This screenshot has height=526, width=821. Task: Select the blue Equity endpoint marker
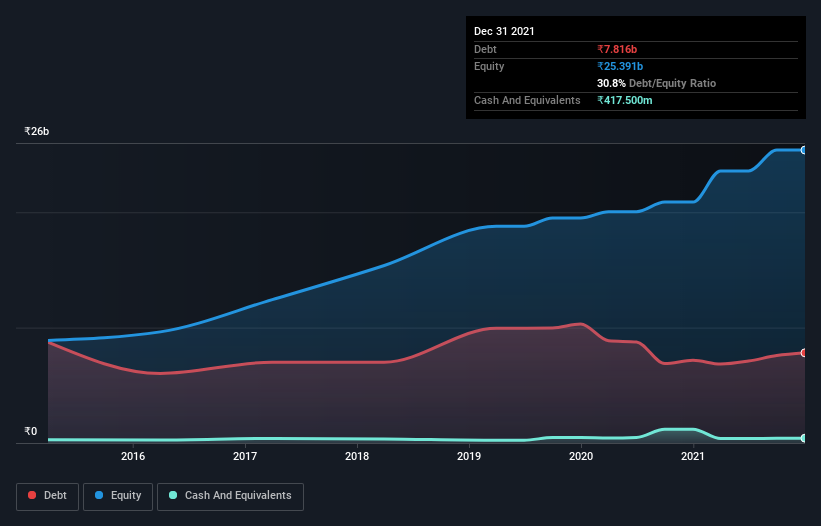pyautogui.click(x=803, y=150)
